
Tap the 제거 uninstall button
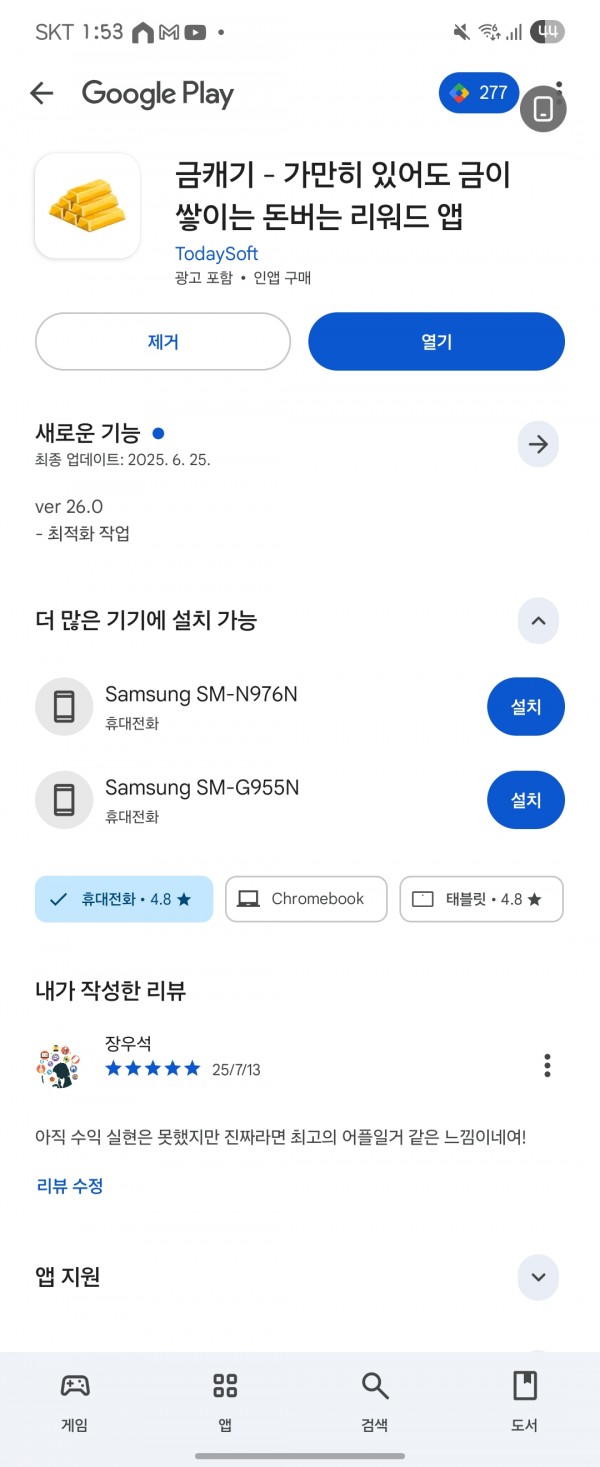[x=163, y=342]
